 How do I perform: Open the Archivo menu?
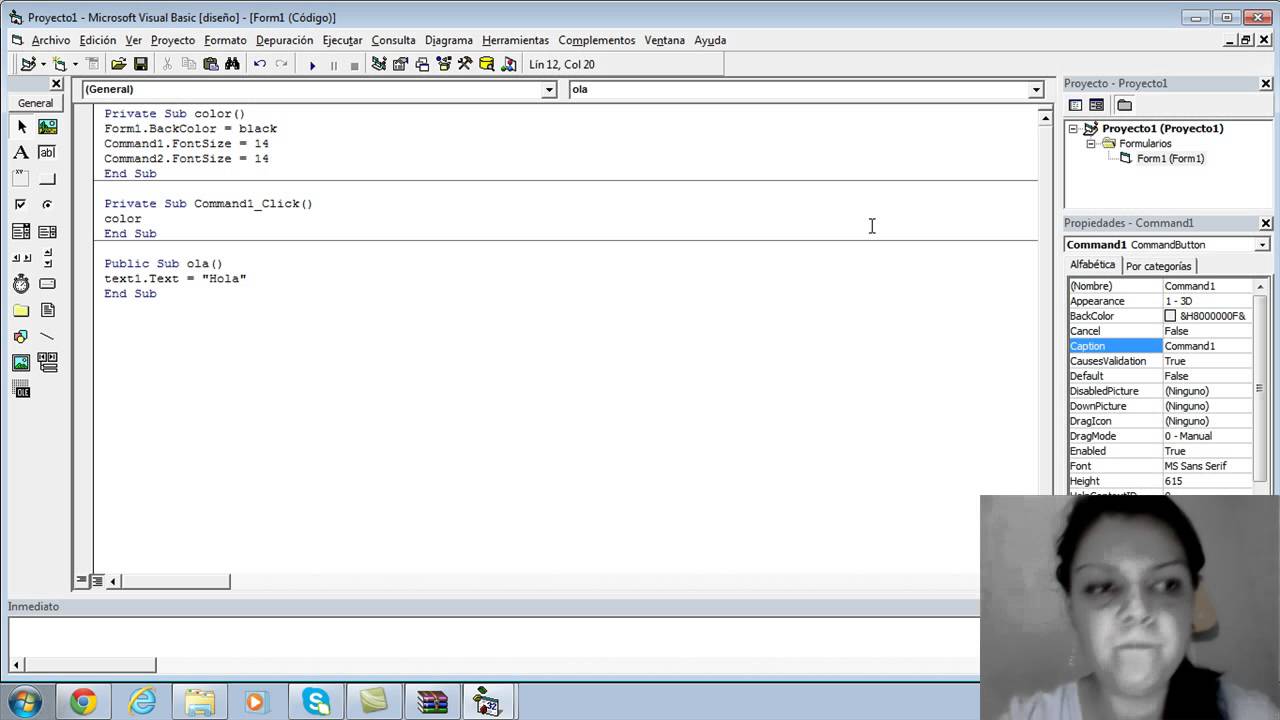pos(51,40)
